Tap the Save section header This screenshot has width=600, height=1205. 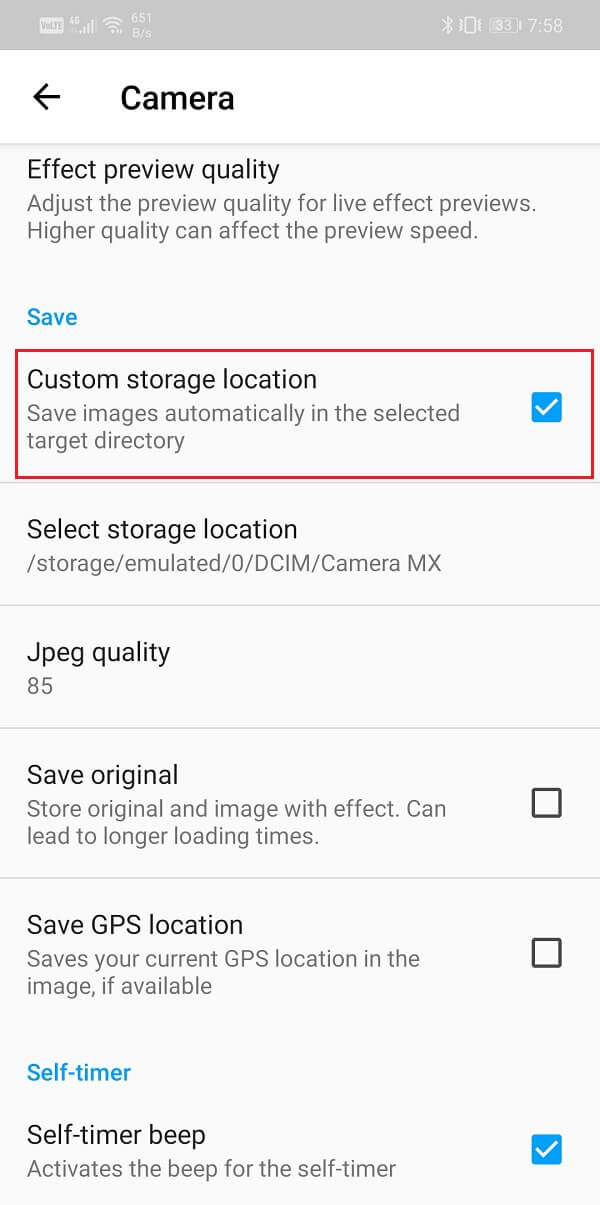coord(52,317)
